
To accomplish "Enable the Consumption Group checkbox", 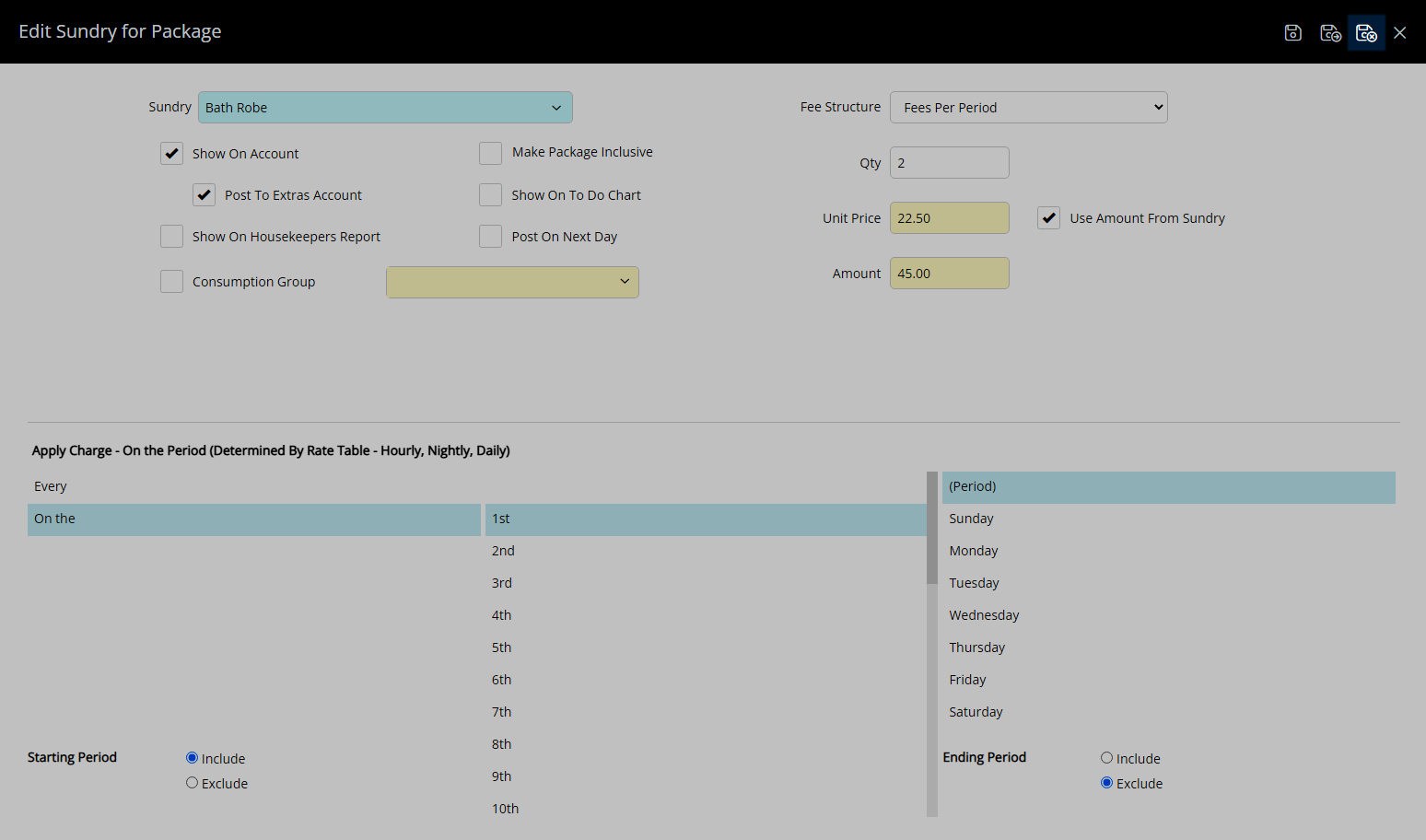I will tap(172, 281).
